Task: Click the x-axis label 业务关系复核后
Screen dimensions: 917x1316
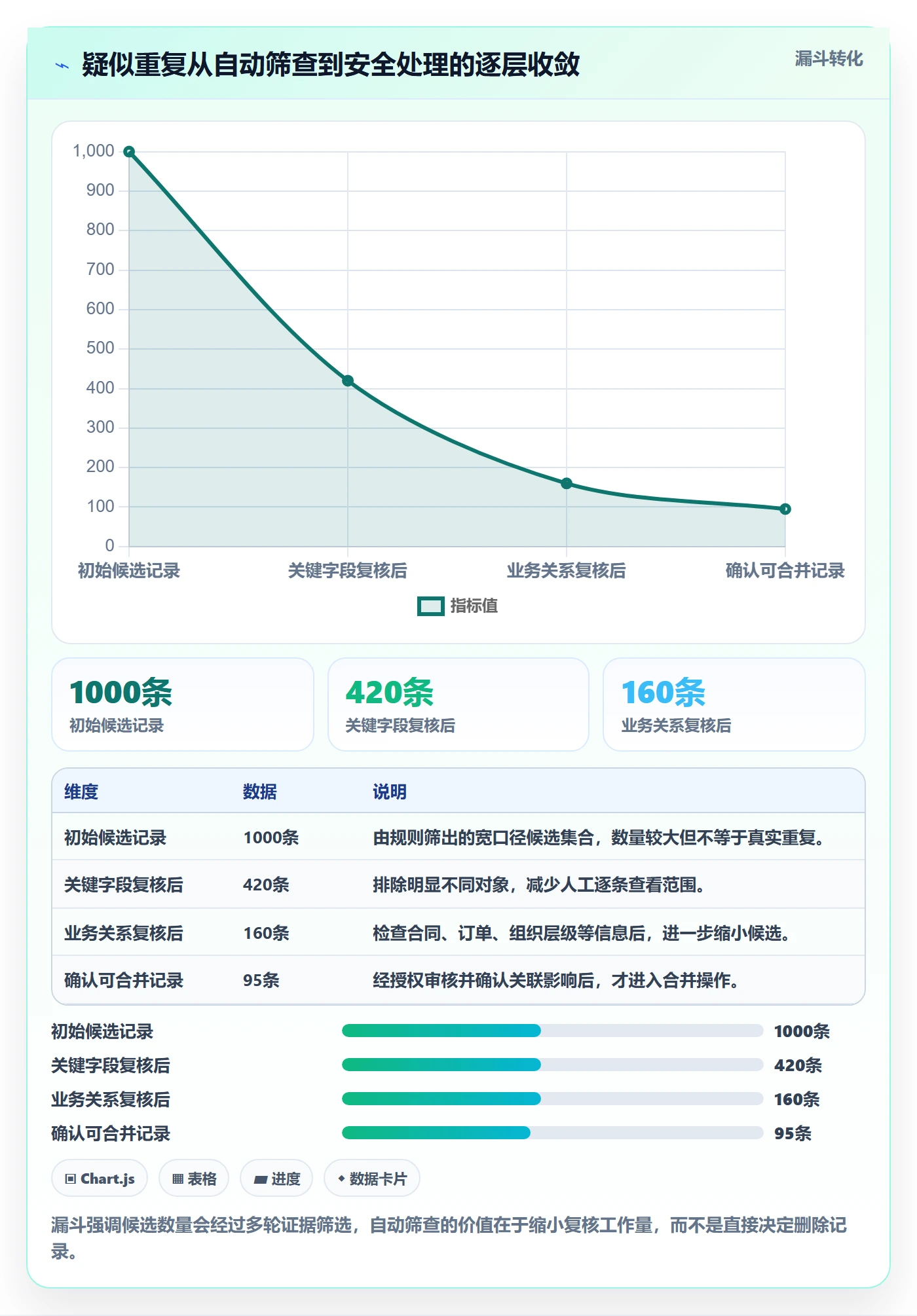Action: pyautogui.click(x=567, y=571)
